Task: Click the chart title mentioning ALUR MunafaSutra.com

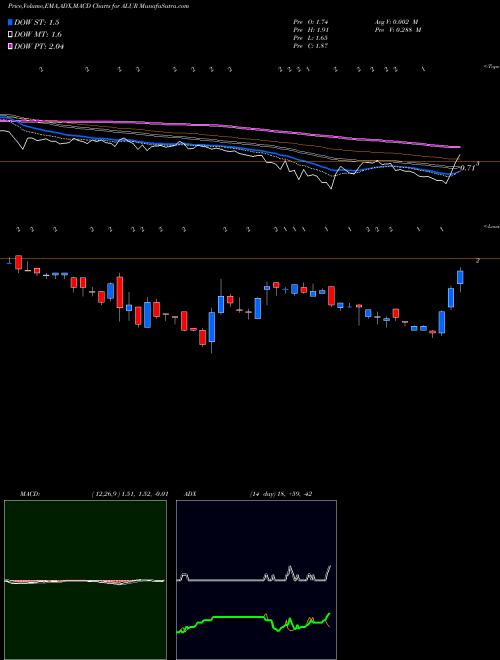Action: click(x=98, y=6)
